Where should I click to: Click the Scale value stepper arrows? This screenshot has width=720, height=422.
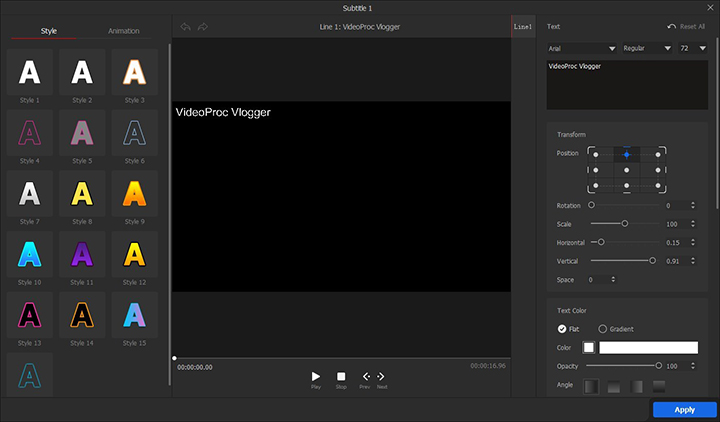click(x=693, y=224)
